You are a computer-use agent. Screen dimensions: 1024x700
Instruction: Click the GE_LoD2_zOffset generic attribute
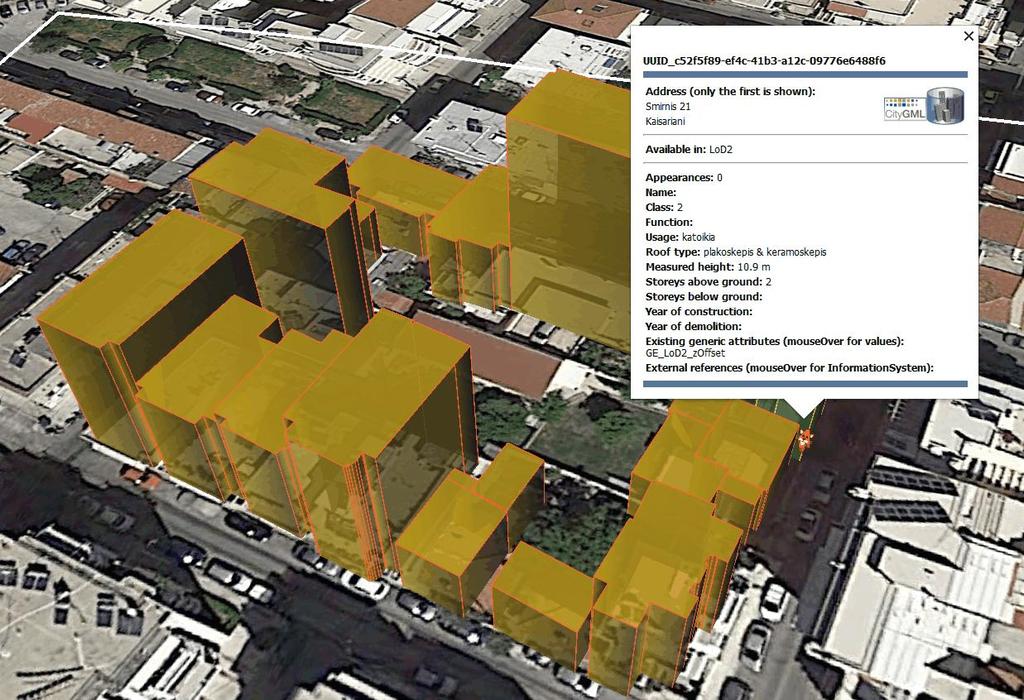[685, 353]
